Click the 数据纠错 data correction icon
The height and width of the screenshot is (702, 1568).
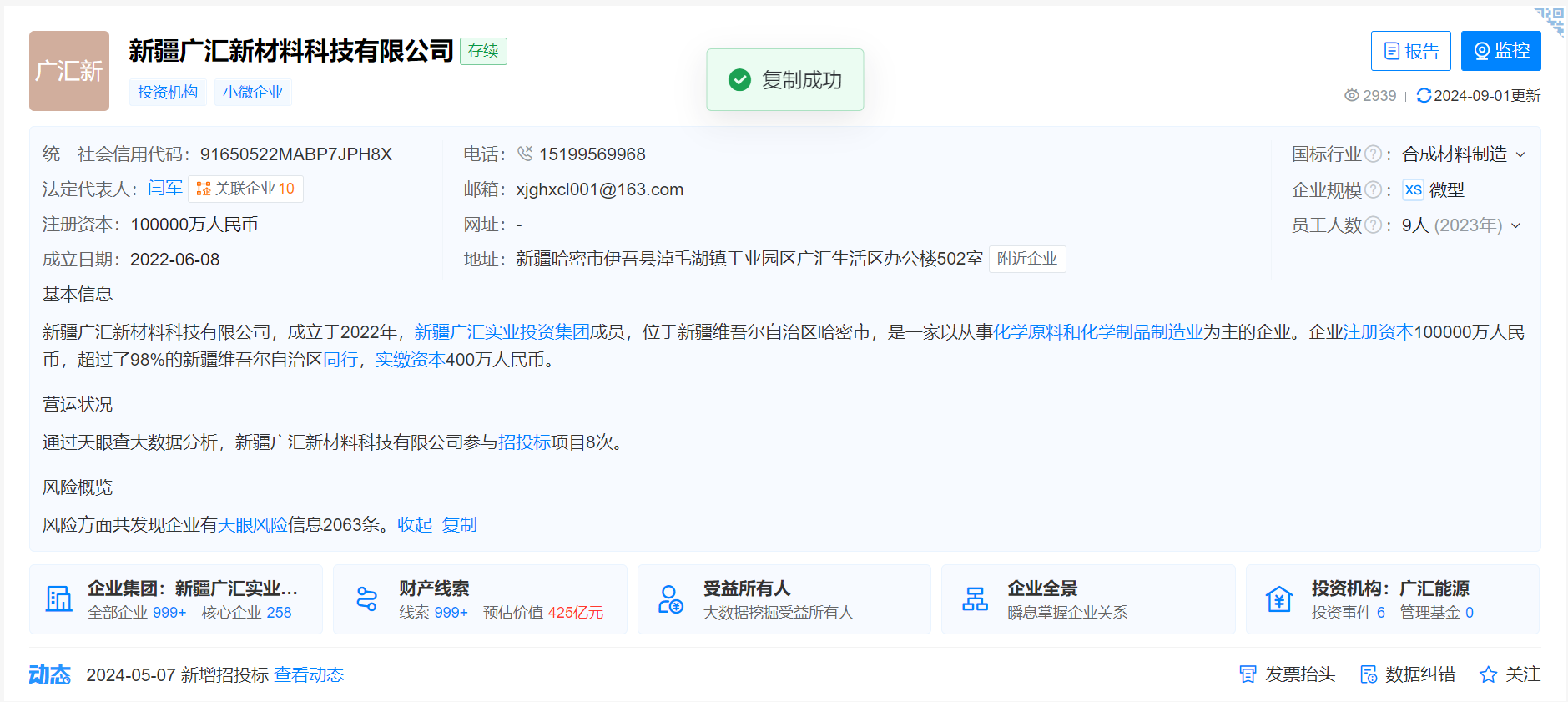tap(1369, 674)
